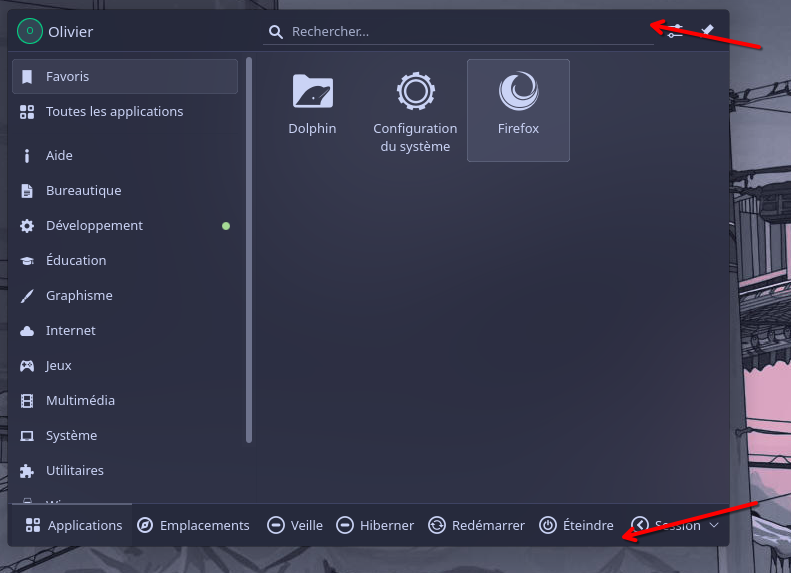Click the category list scrollbar

coord(249,250)
